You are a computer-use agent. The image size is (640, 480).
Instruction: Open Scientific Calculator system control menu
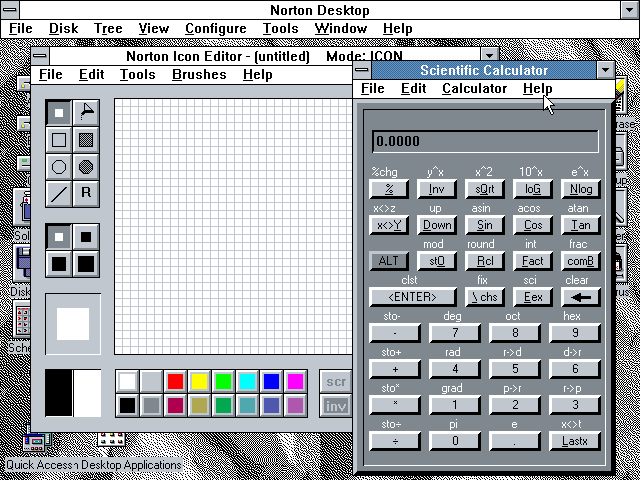[362, 70]
